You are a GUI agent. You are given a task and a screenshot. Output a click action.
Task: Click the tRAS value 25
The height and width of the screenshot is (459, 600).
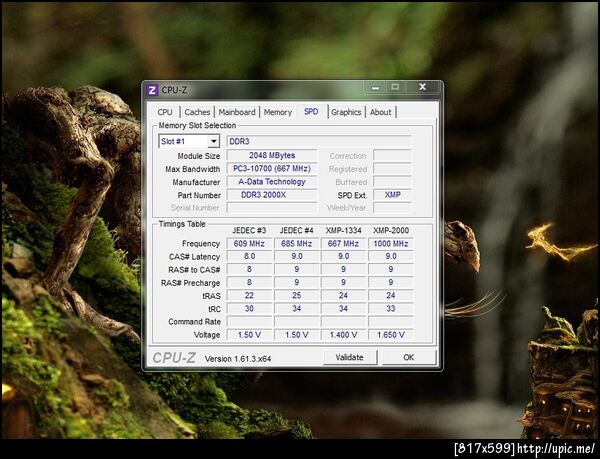297,296
